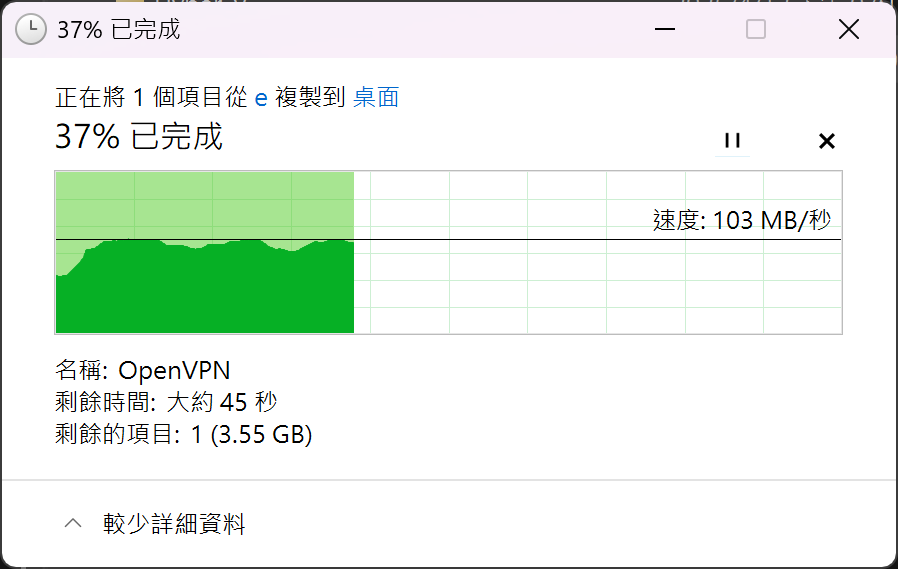Open the source folder link e
Screen dimensions: 898x569
(261, 98)
